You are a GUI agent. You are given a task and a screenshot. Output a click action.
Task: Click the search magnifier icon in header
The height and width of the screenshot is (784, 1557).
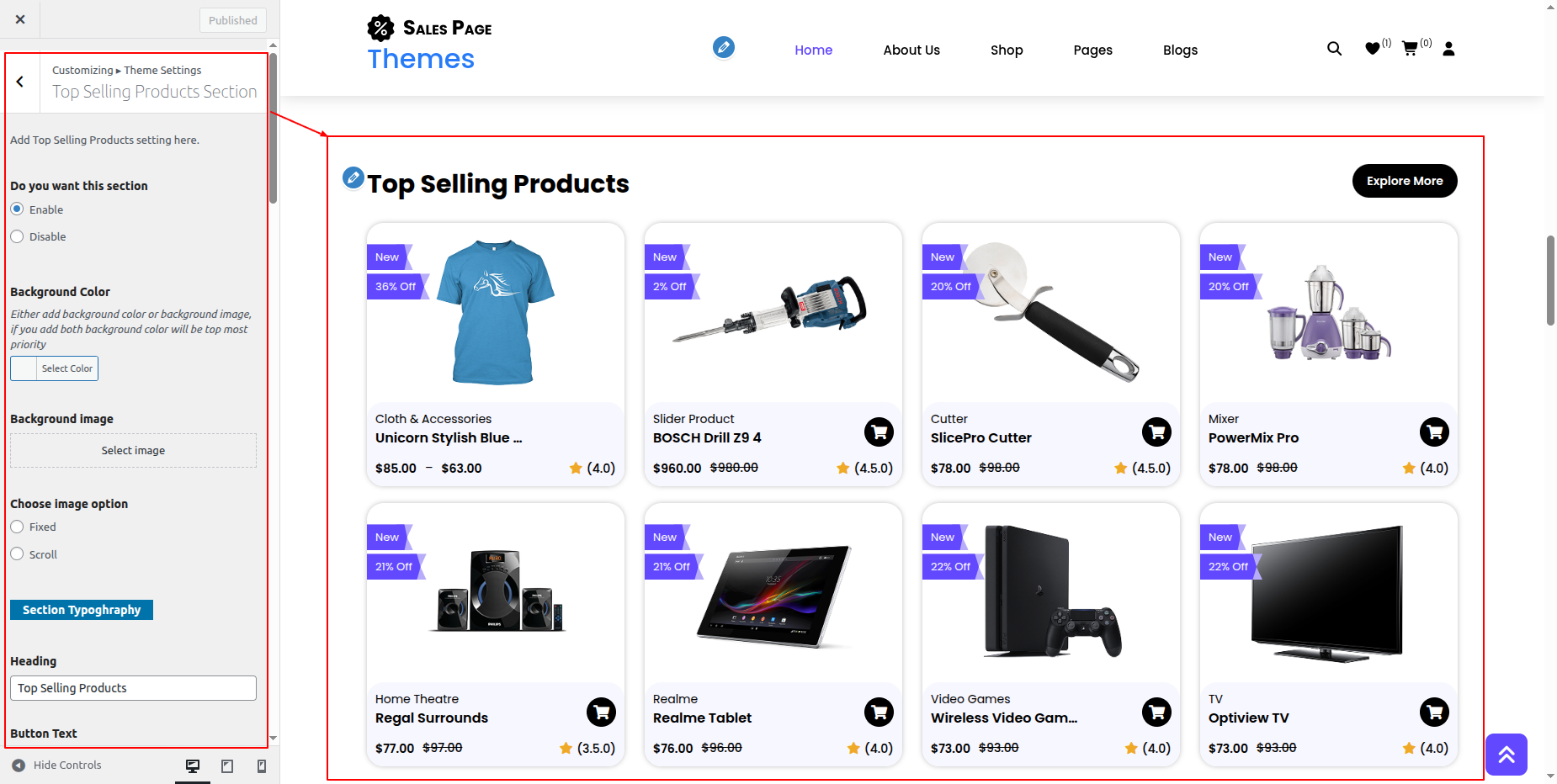(x=1334, y=49)
